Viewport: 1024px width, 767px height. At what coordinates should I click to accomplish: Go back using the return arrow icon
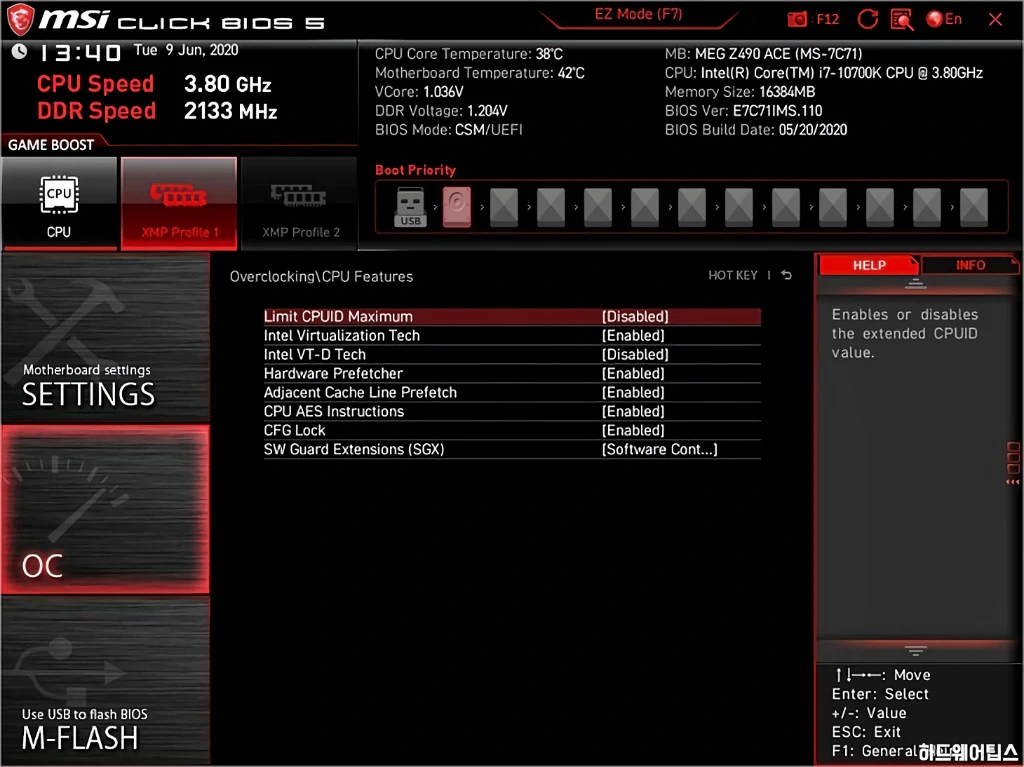(x=786, y=275)
